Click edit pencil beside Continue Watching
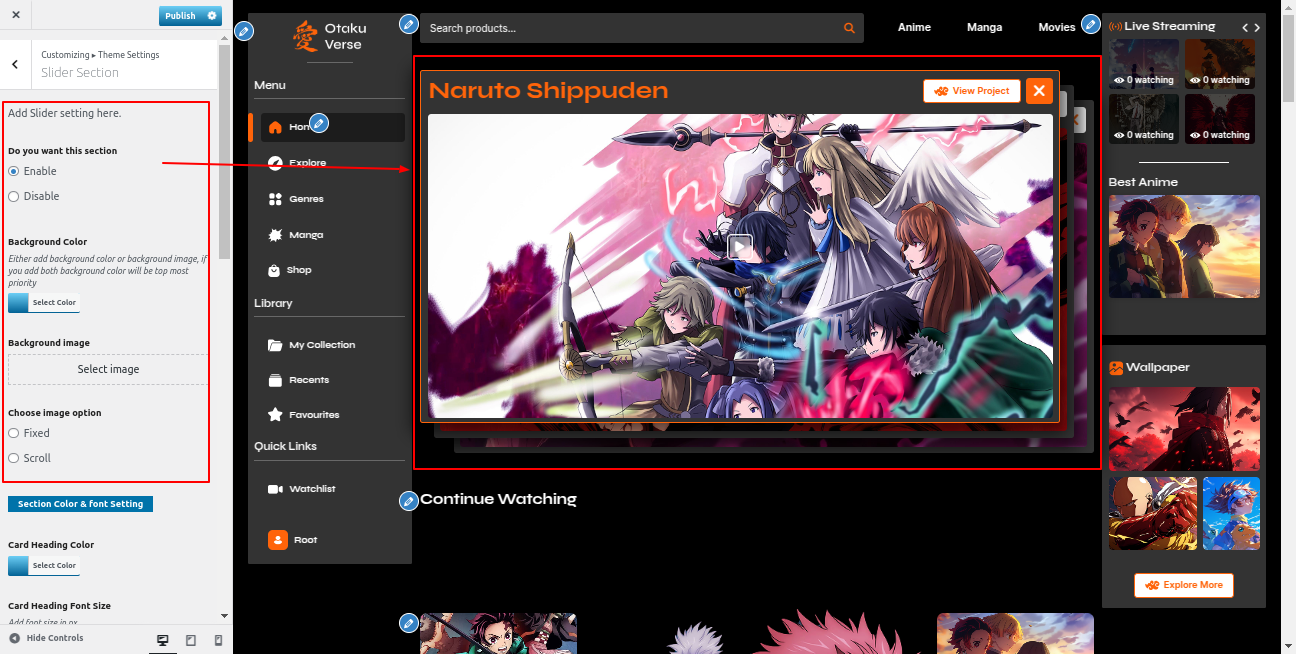The image size is (1296, 654). pos(408,501)
